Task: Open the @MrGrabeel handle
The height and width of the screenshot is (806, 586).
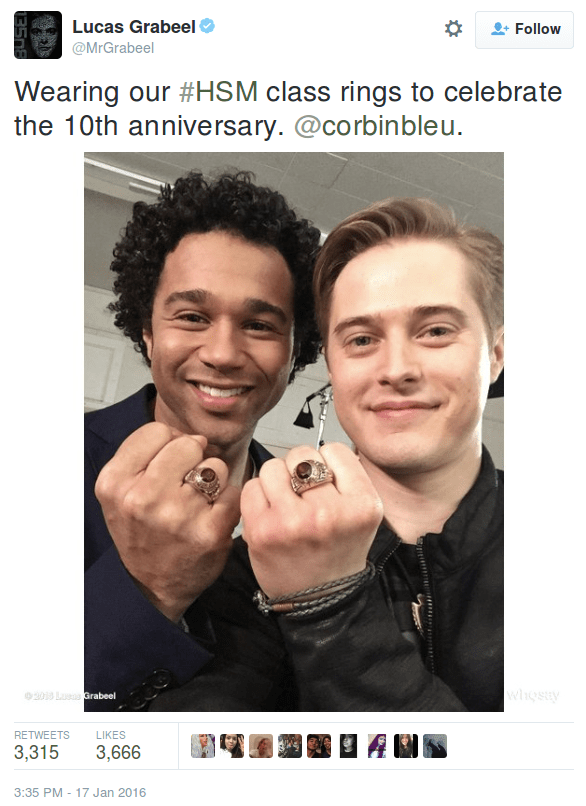Action: tap(113, 48)
